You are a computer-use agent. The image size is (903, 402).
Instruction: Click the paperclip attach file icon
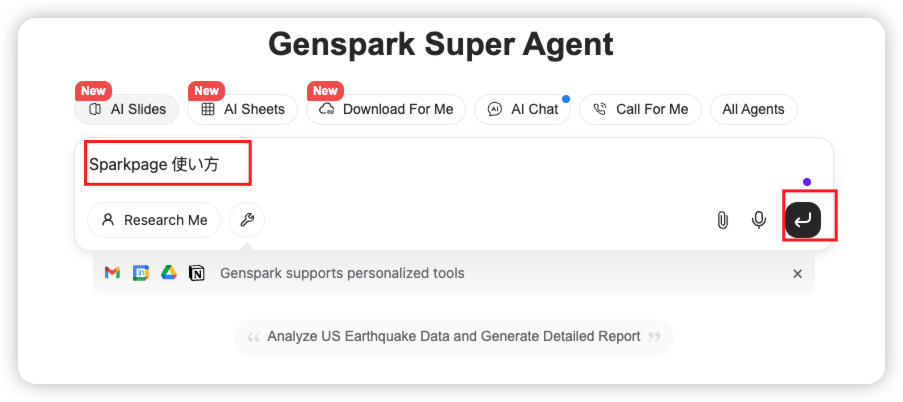coord(722,220)
